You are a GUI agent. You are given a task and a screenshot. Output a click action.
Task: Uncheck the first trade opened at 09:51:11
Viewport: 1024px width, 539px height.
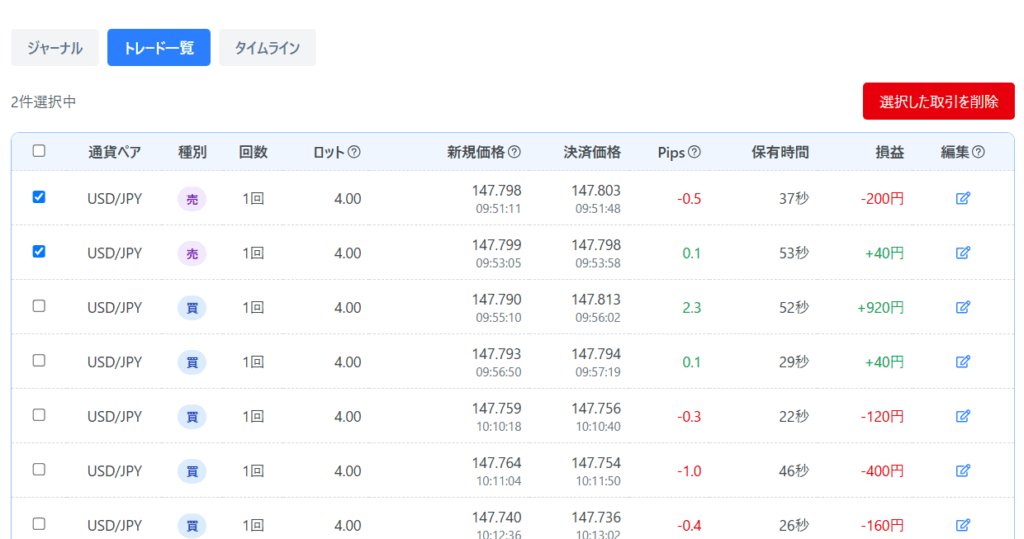[39, 197]
